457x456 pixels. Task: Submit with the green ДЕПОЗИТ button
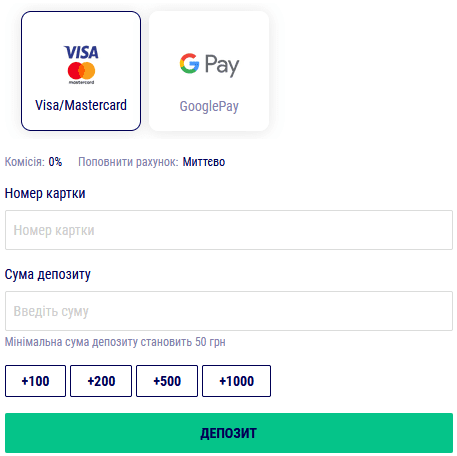[x=229, y=433]
